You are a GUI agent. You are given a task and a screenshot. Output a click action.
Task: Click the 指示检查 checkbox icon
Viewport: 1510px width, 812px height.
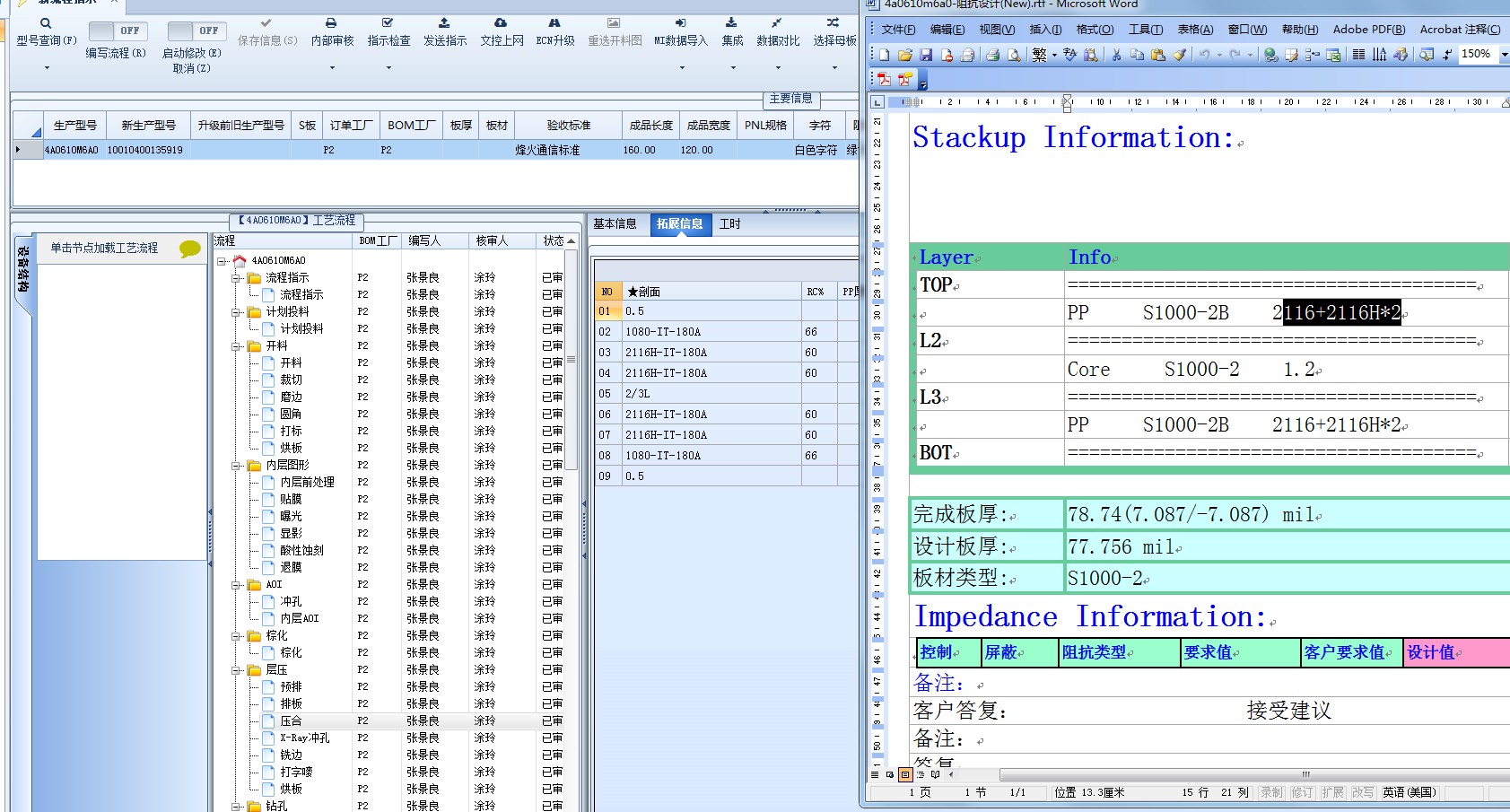click(388, 22)
